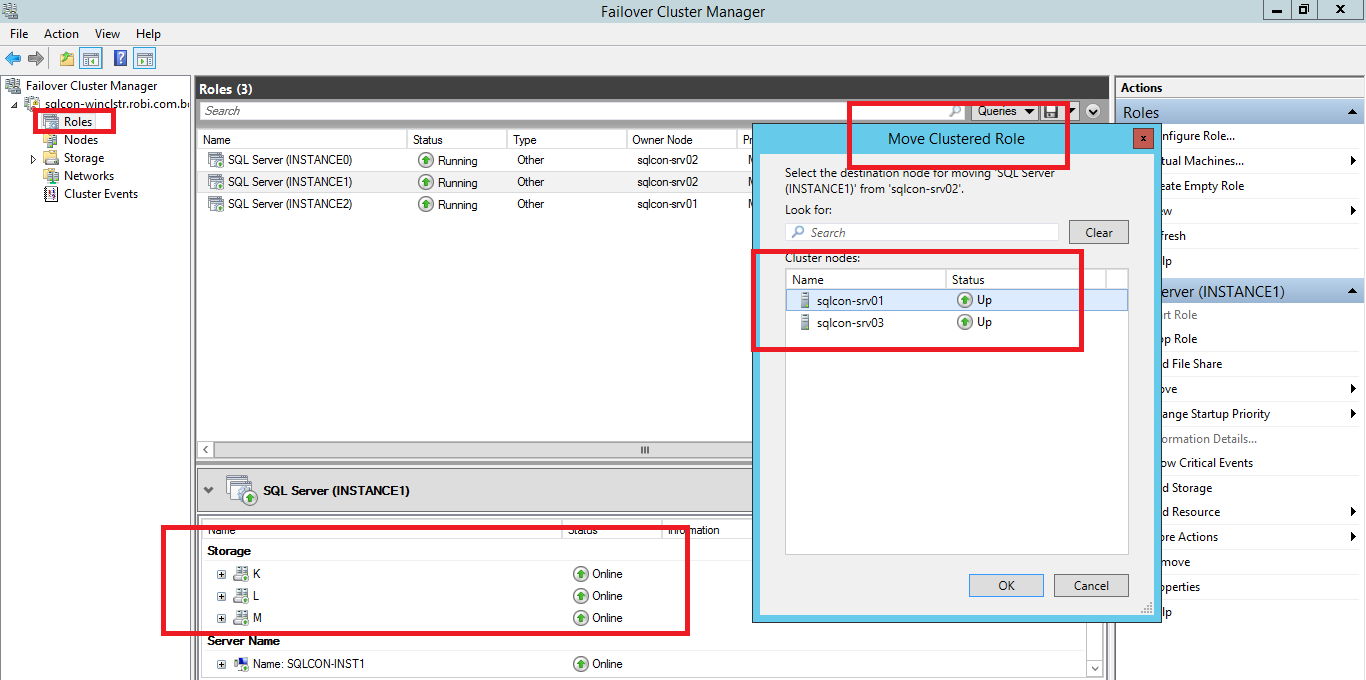Viewport: 1366px width, 680px height.
Task: Click the Help question mark toolbar icon
Action: (x=121, y=58)
